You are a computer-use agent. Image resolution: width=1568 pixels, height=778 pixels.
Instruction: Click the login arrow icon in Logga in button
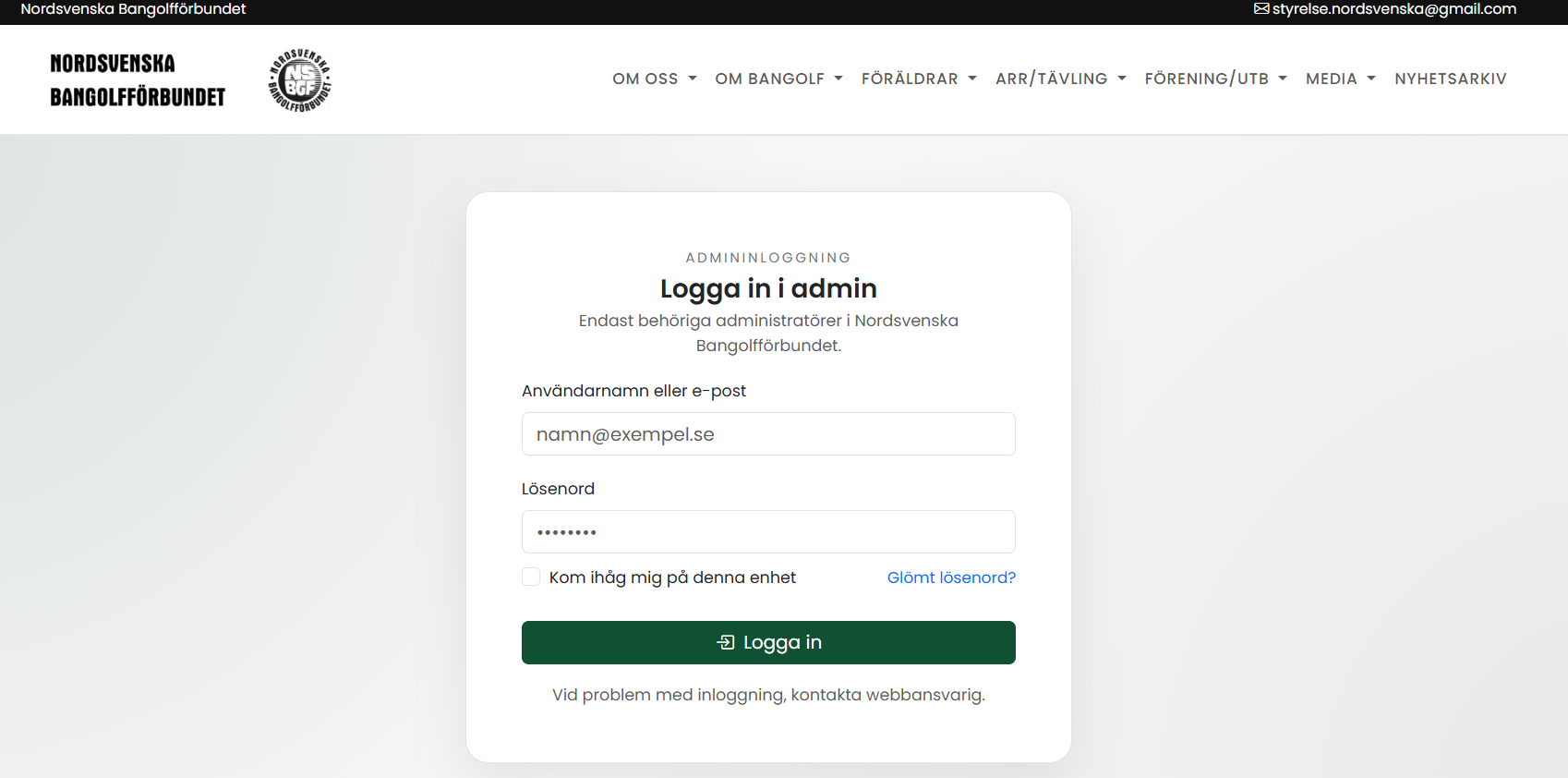726,642
